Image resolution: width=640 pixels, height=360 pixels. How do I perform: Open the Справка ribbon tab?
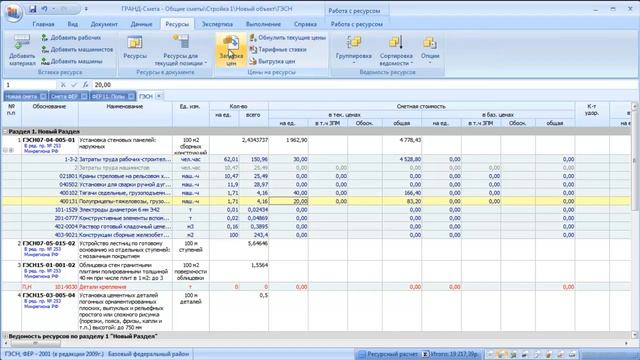[305, 24]
